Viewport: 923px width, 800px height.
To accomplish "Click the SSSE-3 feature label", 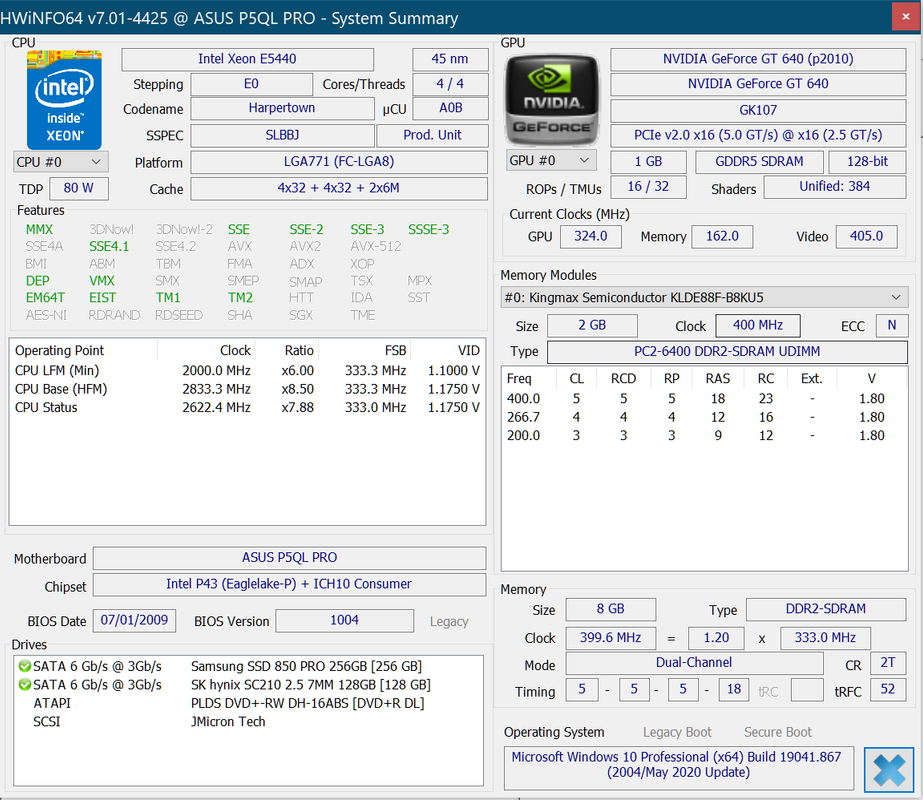I will tap(429, 230).
